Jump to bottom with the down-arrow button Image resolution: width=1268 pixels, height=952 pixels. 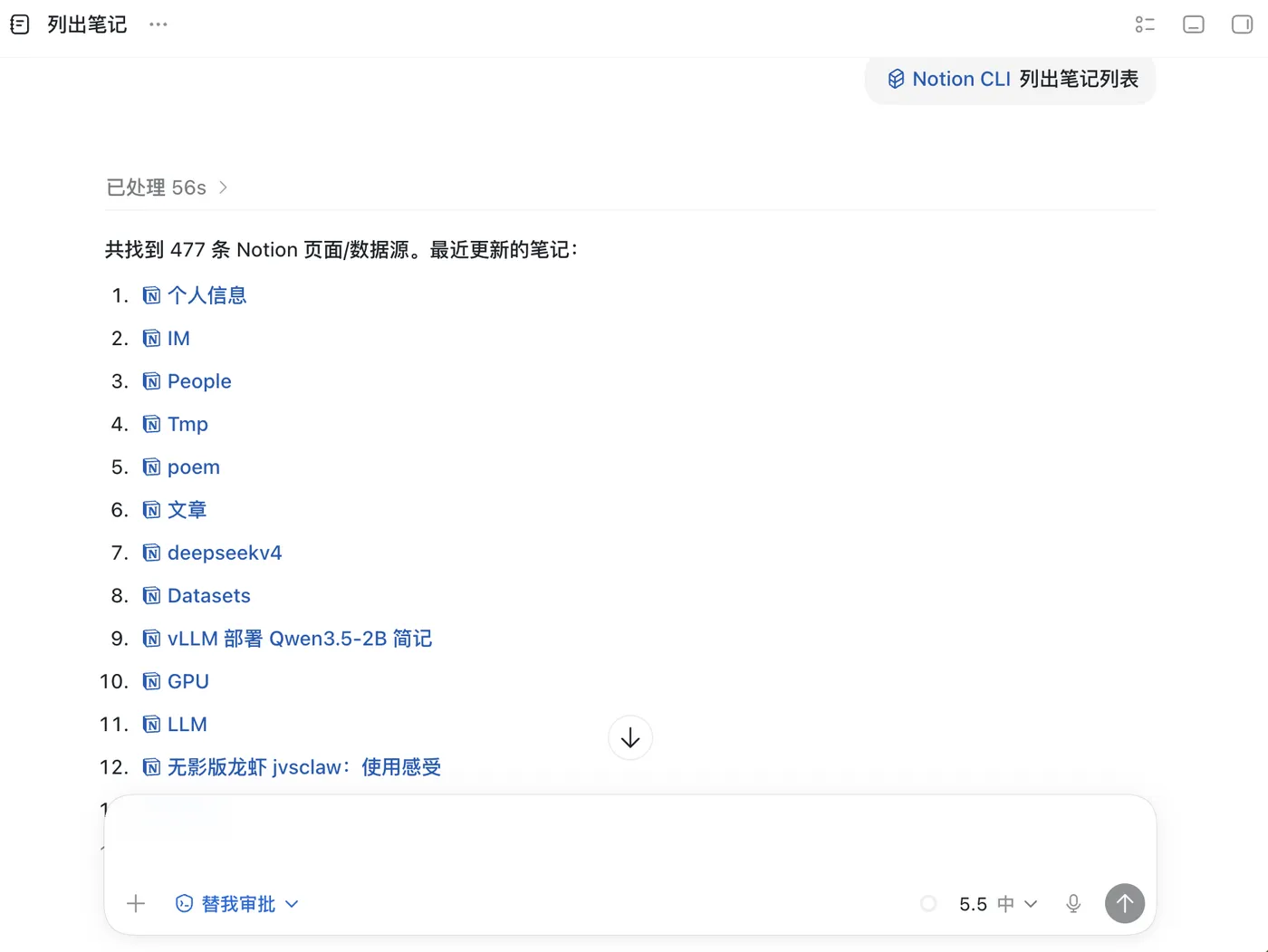pyautogui.click(x=630, y=738)
